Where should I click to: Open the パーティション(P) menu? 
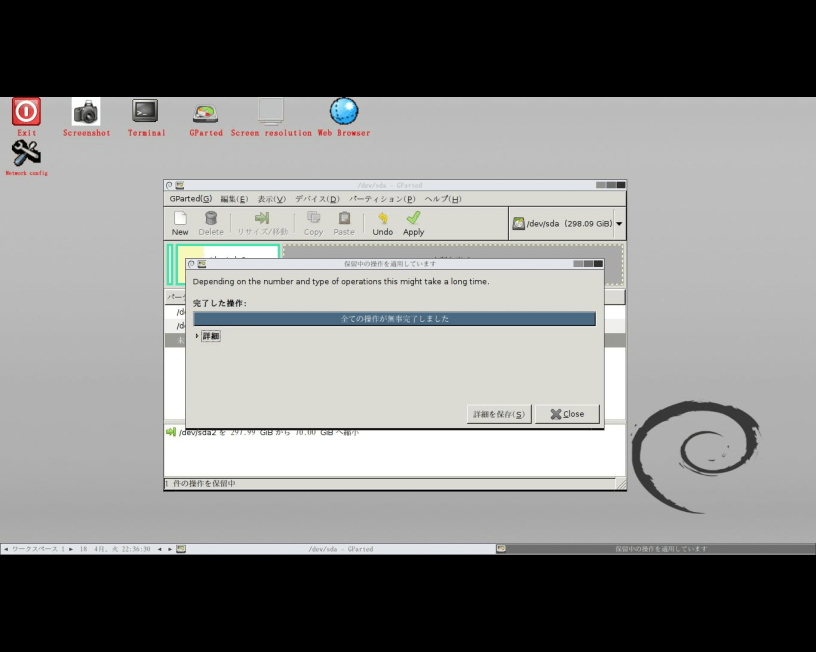pyautogui.click(x=382, y=199)
